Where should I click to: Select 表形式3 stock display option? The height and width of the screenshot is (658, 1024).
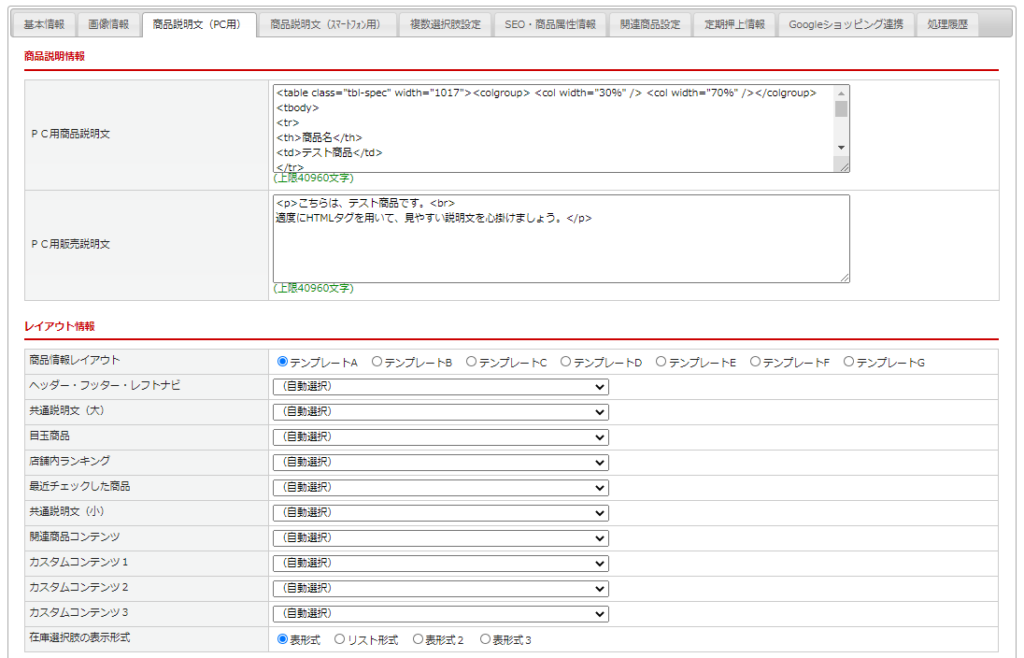coord(486,639)
